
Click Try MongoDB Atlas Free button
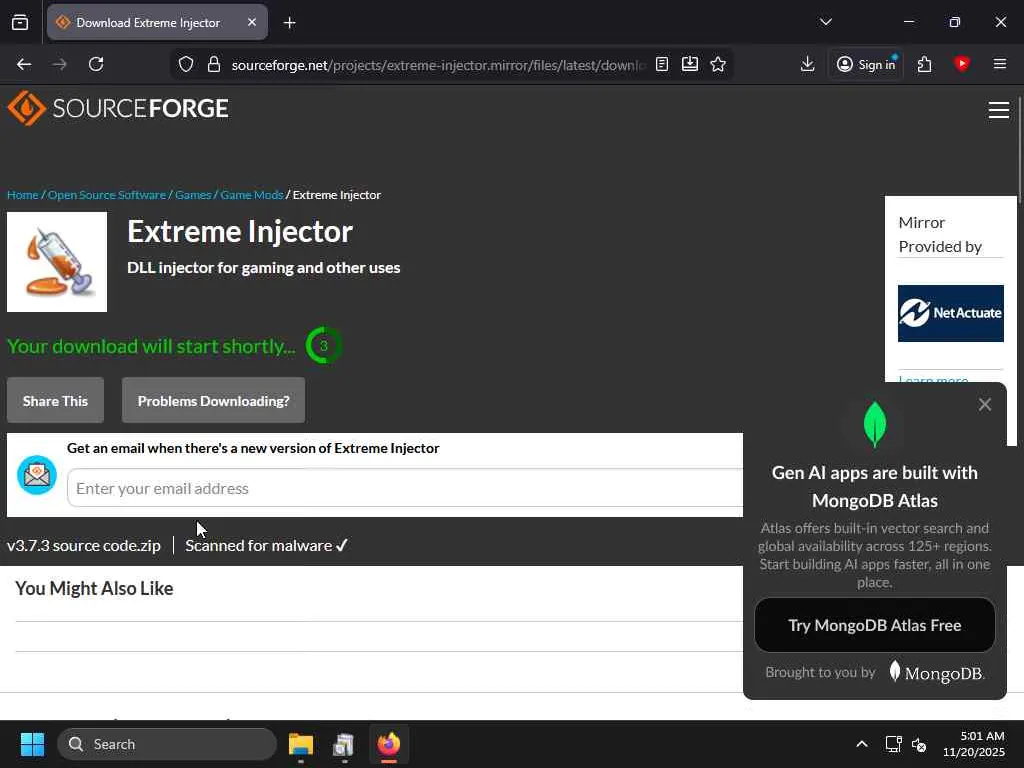[874, 625]
